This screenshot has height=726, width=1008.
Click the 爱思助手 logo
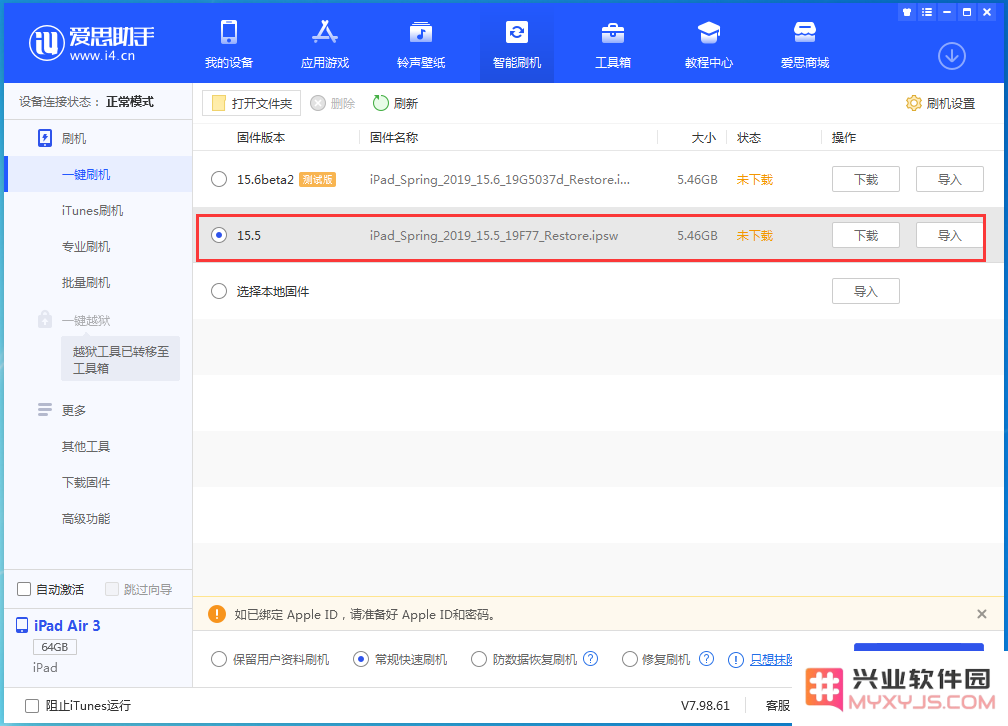click(91, 44)
